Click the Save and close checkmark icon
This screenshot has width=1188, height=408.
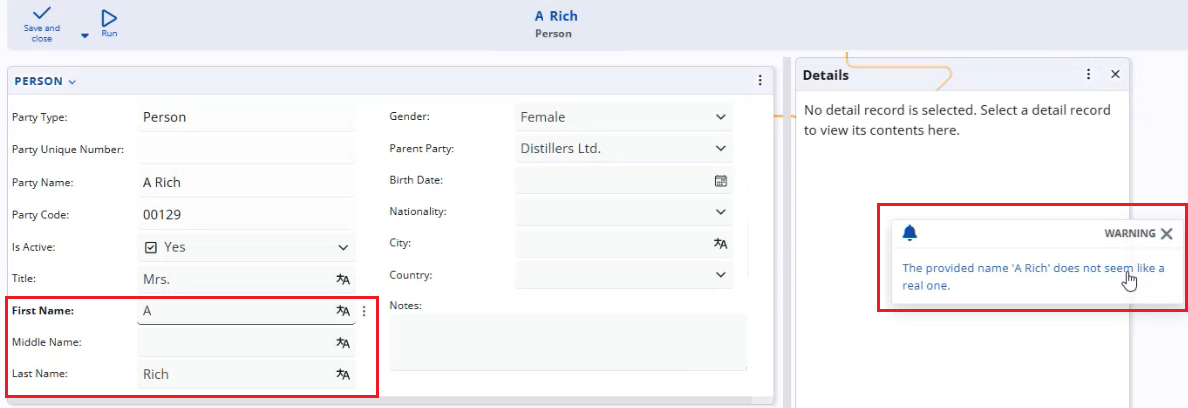point(42,14)
